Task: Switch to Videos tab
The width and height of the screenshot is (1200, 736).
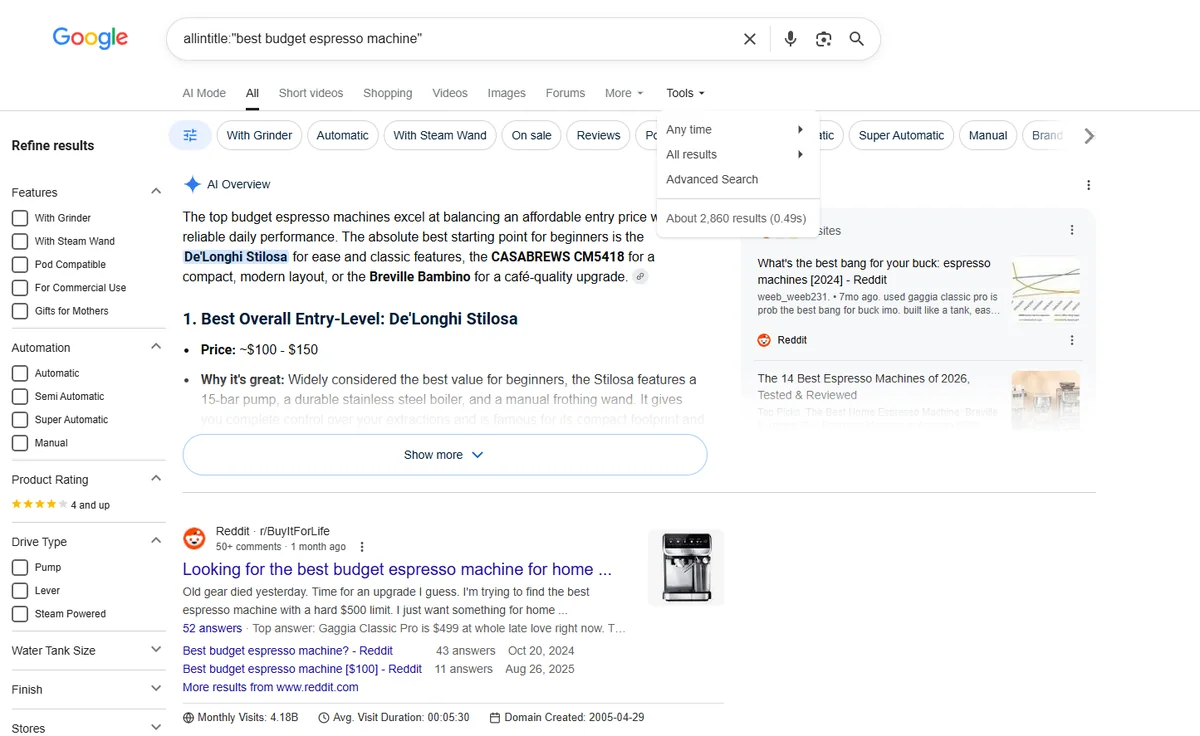Action: (x=450, y=93)
